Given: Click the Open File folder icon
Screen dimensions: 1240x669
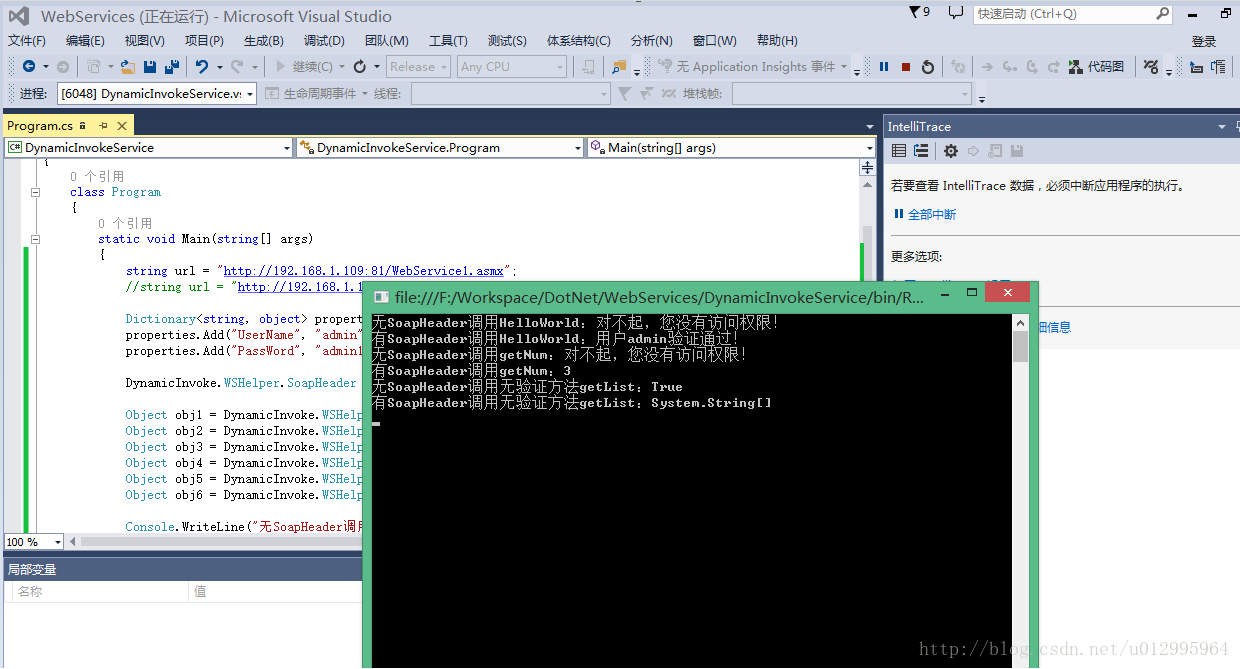Looking at the screenshot, I should point(127,67).
